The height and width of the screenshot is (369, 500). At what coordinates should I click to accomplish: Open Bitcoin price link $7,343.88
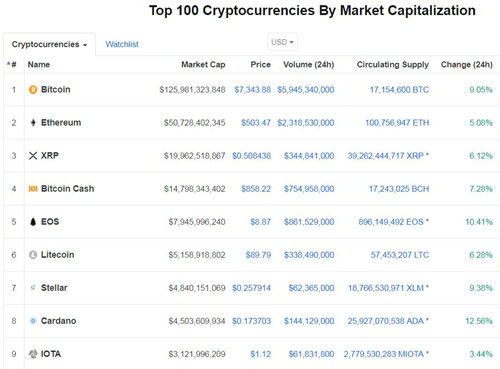tap(252, 90)
